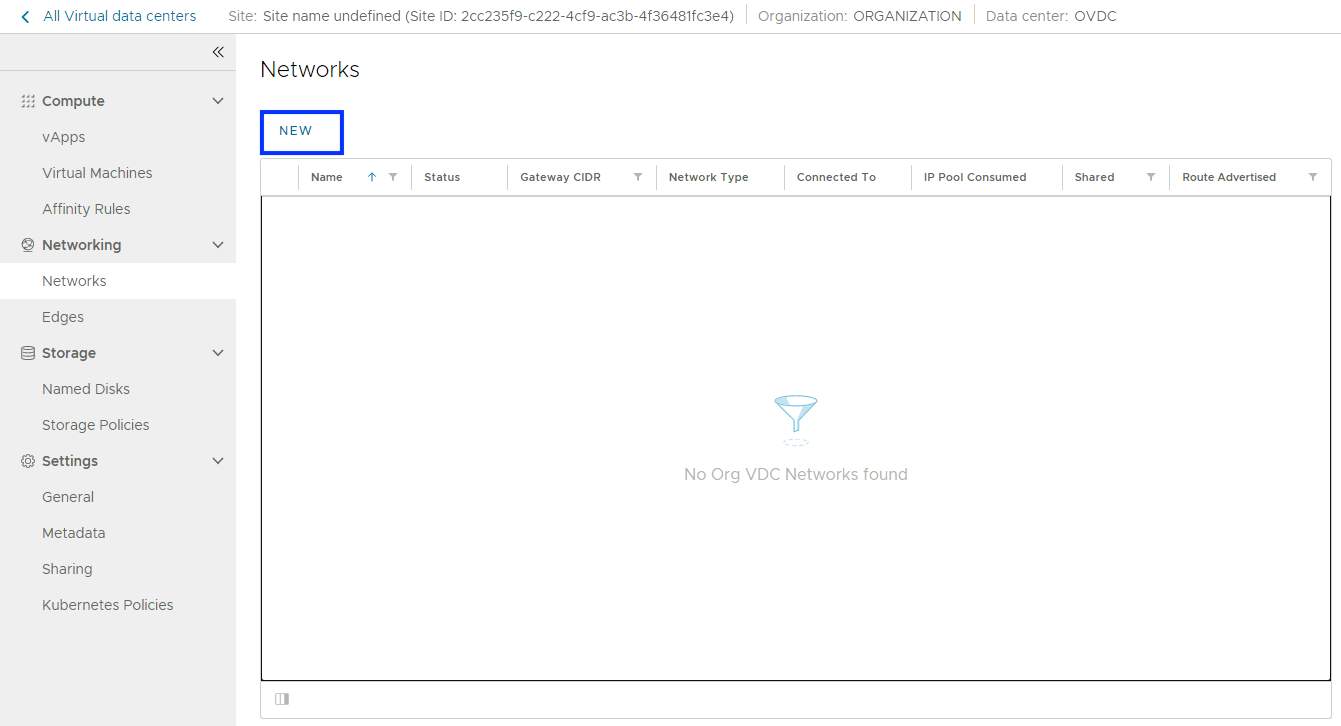This screenshot has width=1341, height=726.
Task: Open Storage Policies page
Action: tap(95, 425)
